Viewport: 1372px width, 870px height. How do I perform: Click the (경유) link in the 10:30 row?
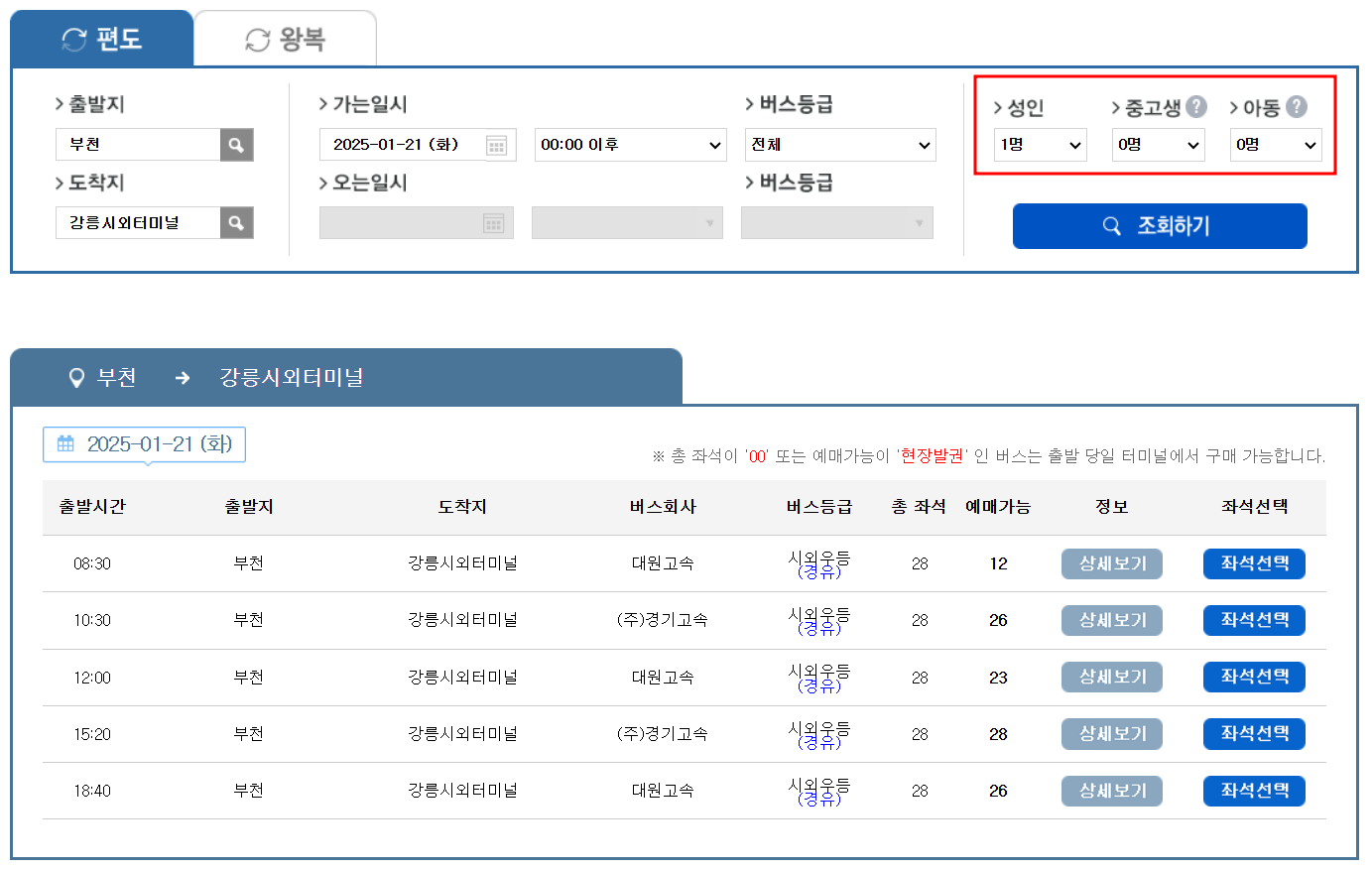(x=819, y=628)
